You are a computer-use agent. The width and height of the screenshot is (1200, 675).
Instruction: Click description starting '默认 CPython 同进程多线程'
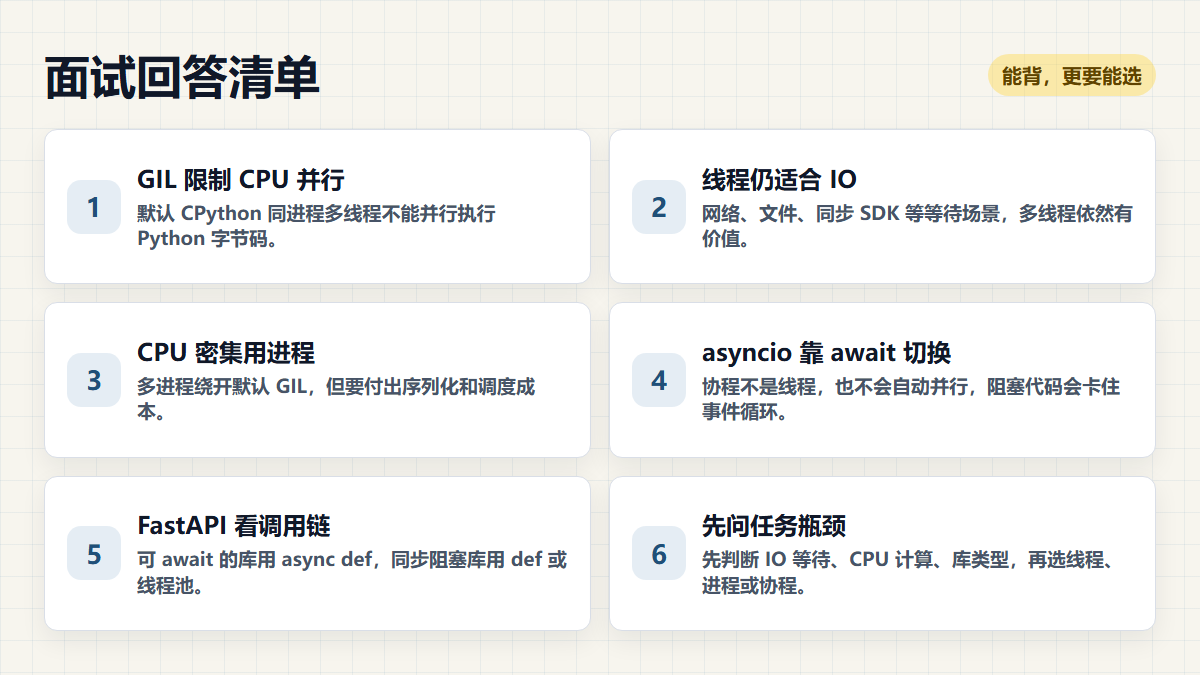point(317,226)
